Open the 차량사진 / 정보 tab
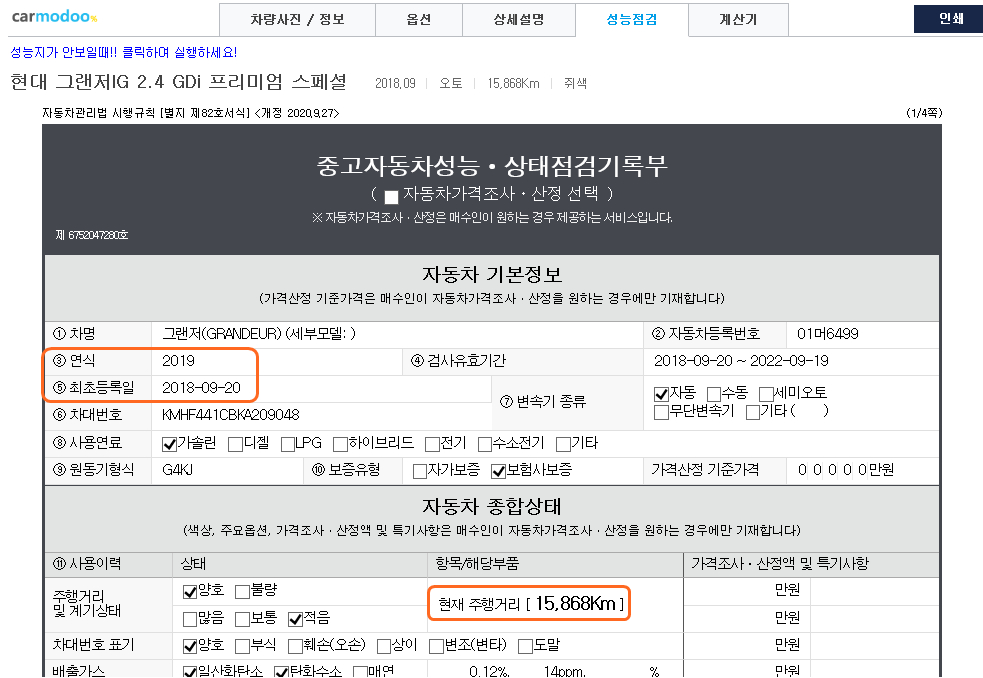This screenshot has height=678, width=983. pyautogui.click(x=297, y=19)
